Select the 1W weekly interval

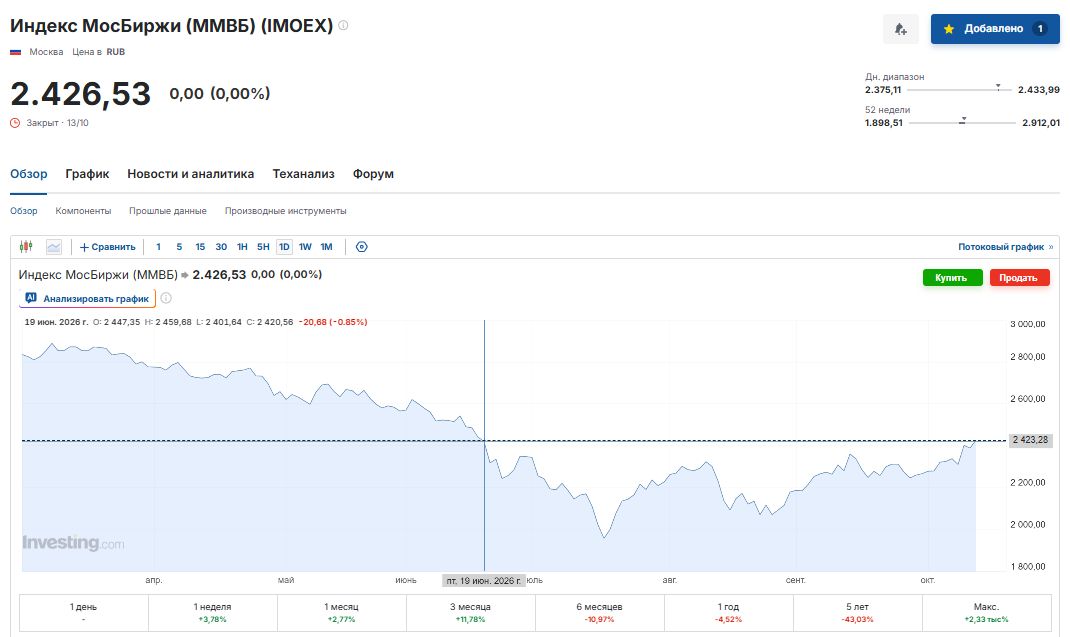tap(305, 246)
